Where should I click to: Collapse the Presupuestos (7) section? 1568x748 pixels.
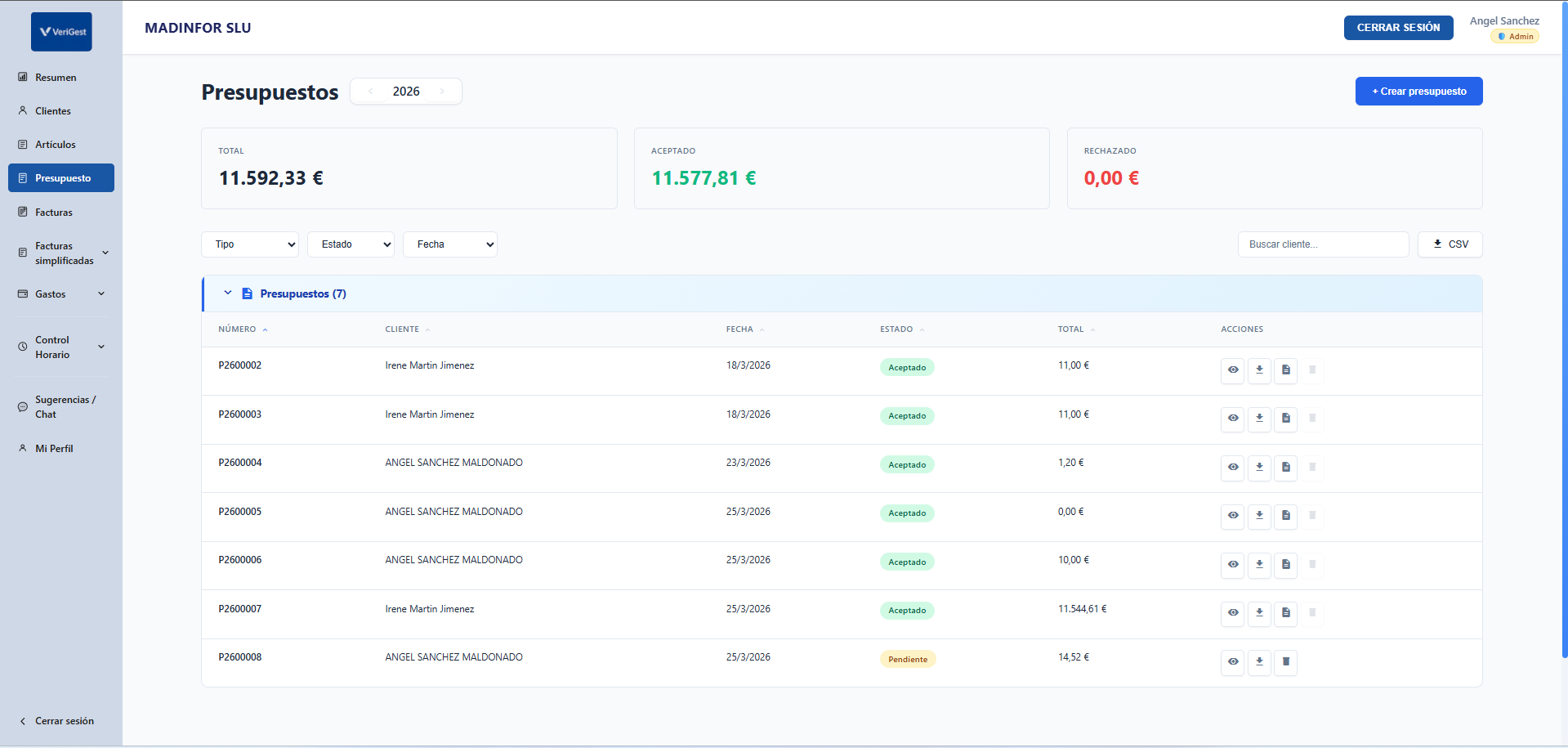click(228, 293)
